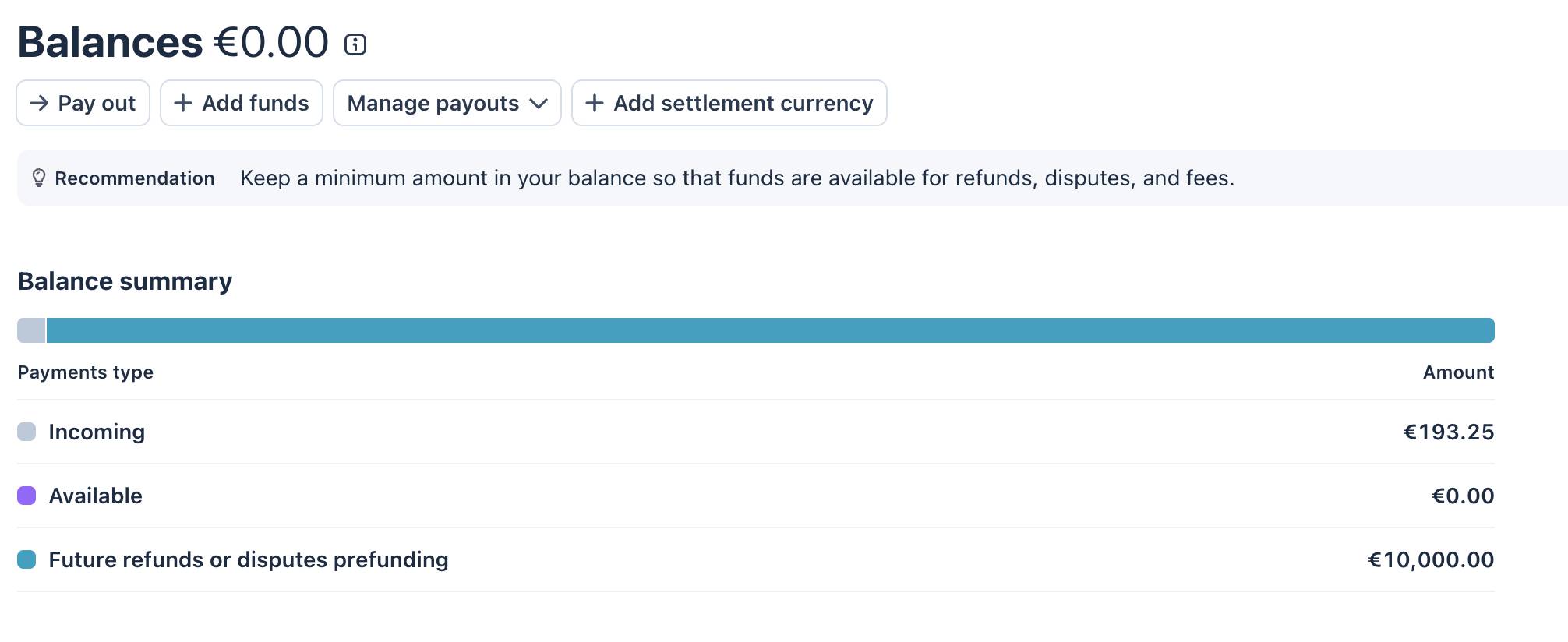Click the arrow icon inside Pay out button
This screenshot has width=1568, height=642.
(41, 103)
